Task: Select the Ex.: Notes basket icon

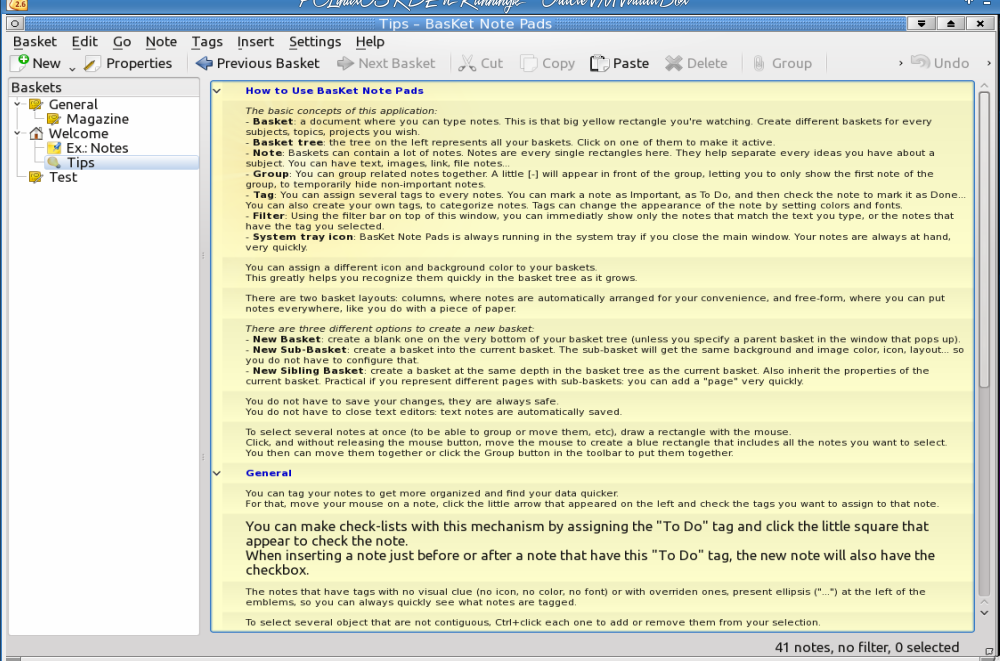Action: [54, 148]
